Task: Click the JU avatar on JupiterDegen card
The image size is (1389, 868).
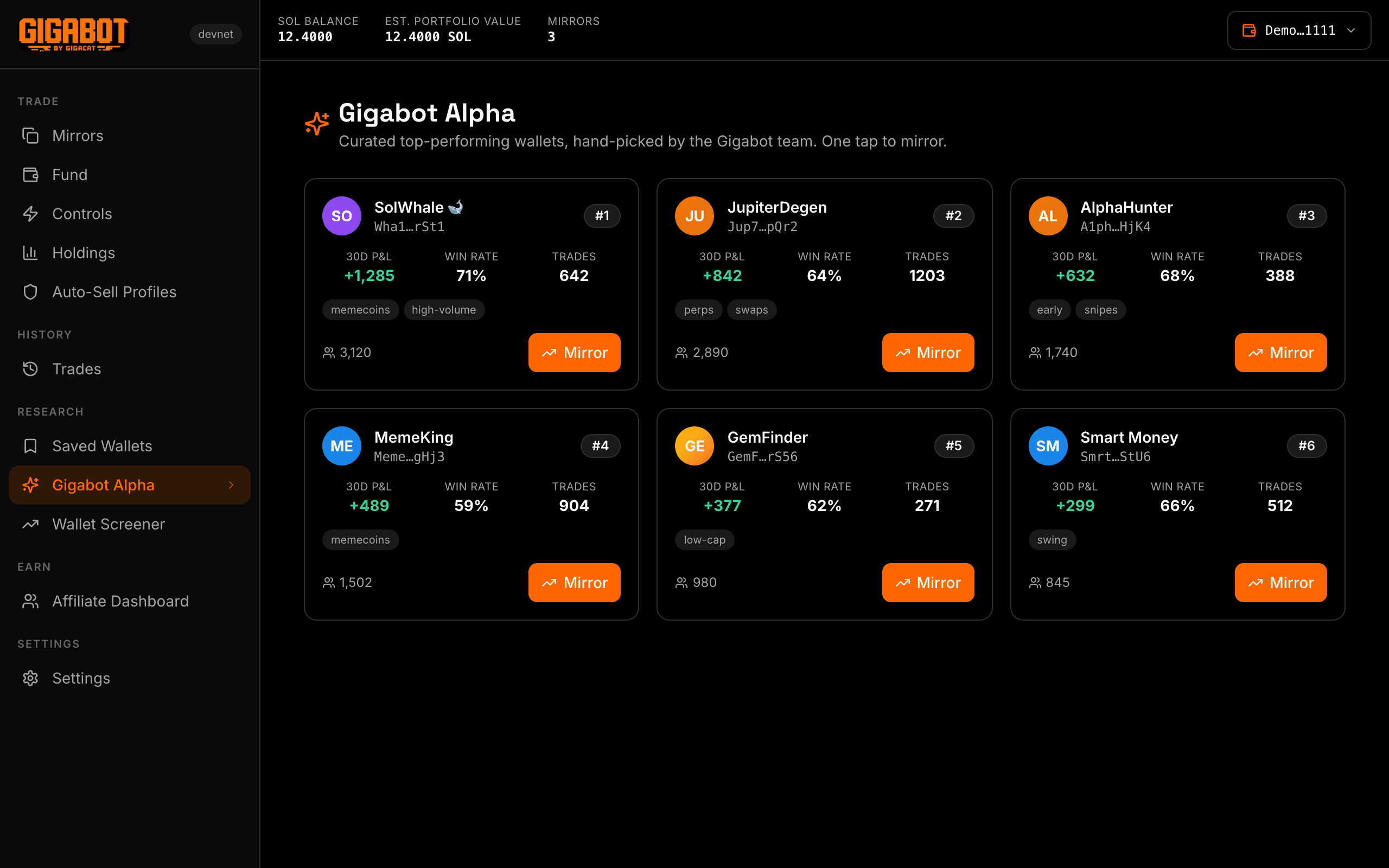Action: pos(694,216)
